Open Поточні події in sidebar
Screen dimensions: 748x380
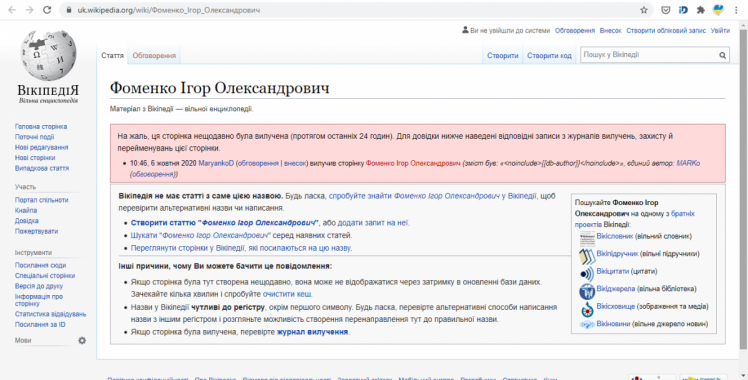(34, 137)
